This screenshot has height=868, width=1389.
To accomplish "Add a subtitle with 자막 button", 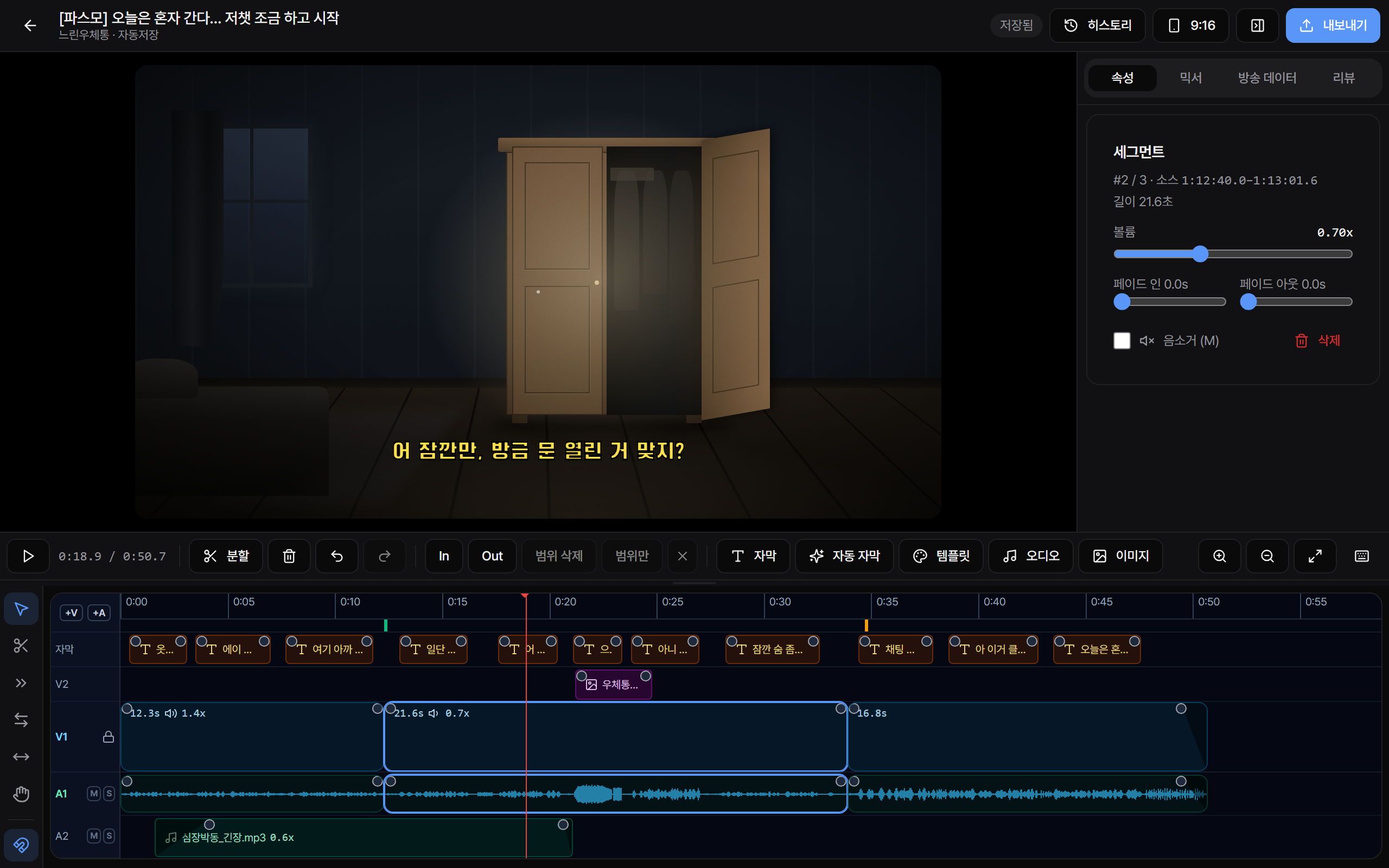I will tap(753, 556).
